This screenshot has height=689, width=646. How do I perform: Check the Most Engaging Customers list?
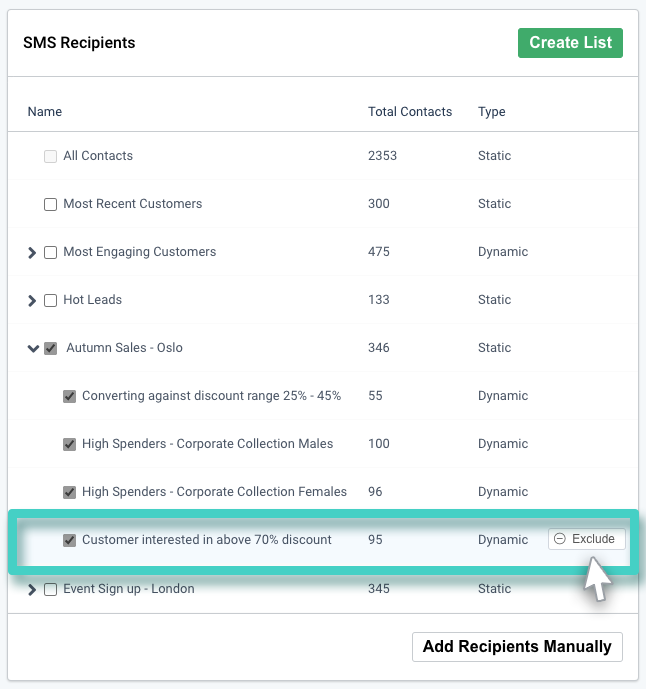click(x=51, y=252)
